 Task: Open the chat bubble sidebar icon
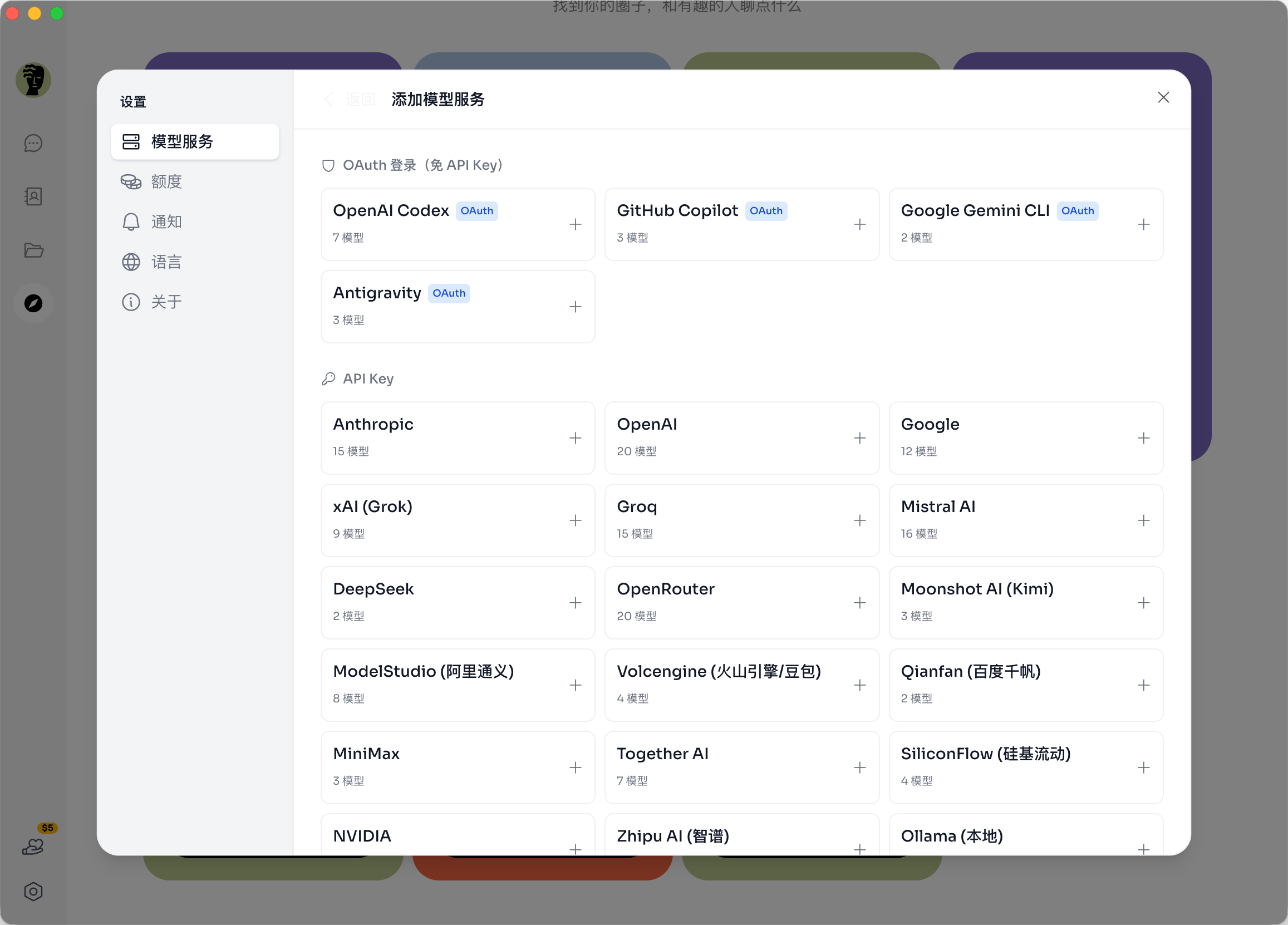click(33, 143)
